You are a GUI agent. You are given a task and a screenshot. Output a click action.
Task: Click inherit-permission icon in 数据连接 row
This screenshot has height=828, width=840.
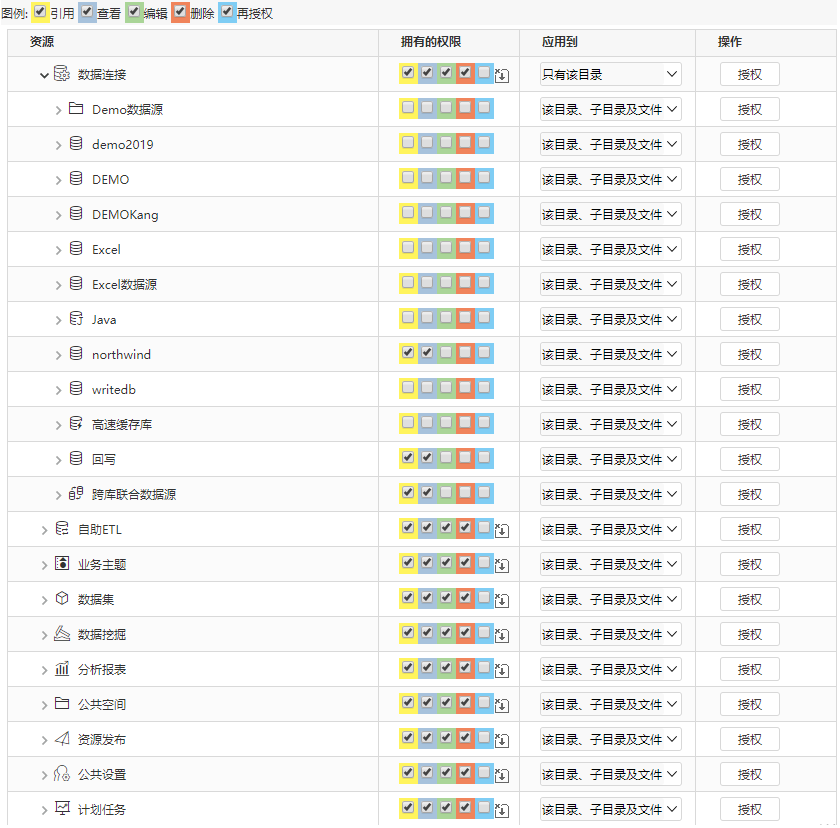pyautogui.click(x=502, y=76)
